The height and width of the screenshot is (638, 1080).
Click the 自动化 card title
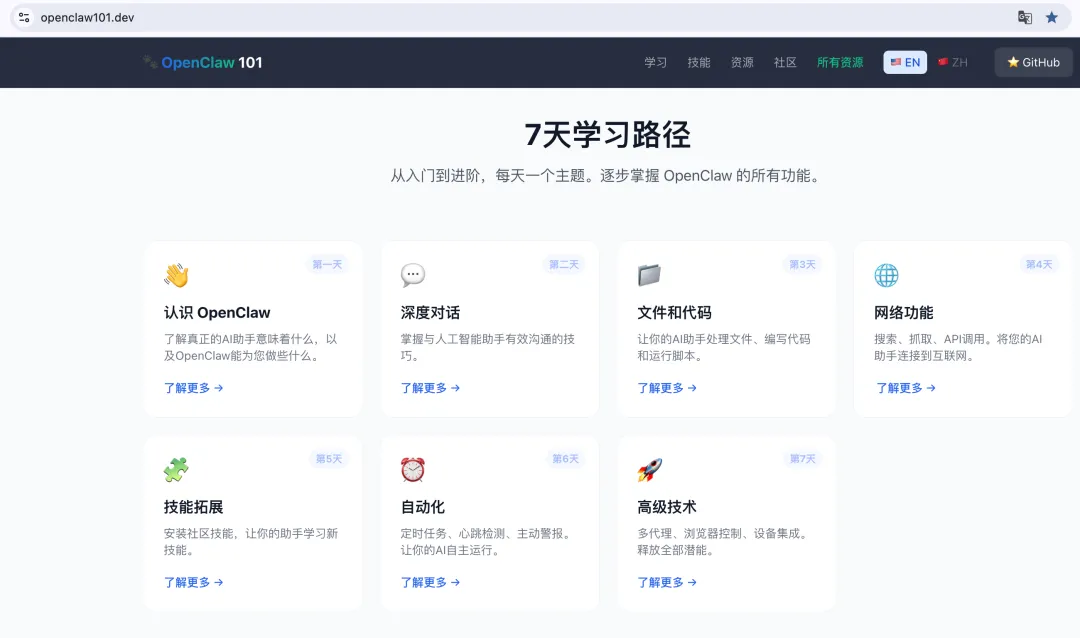[423, 507]
